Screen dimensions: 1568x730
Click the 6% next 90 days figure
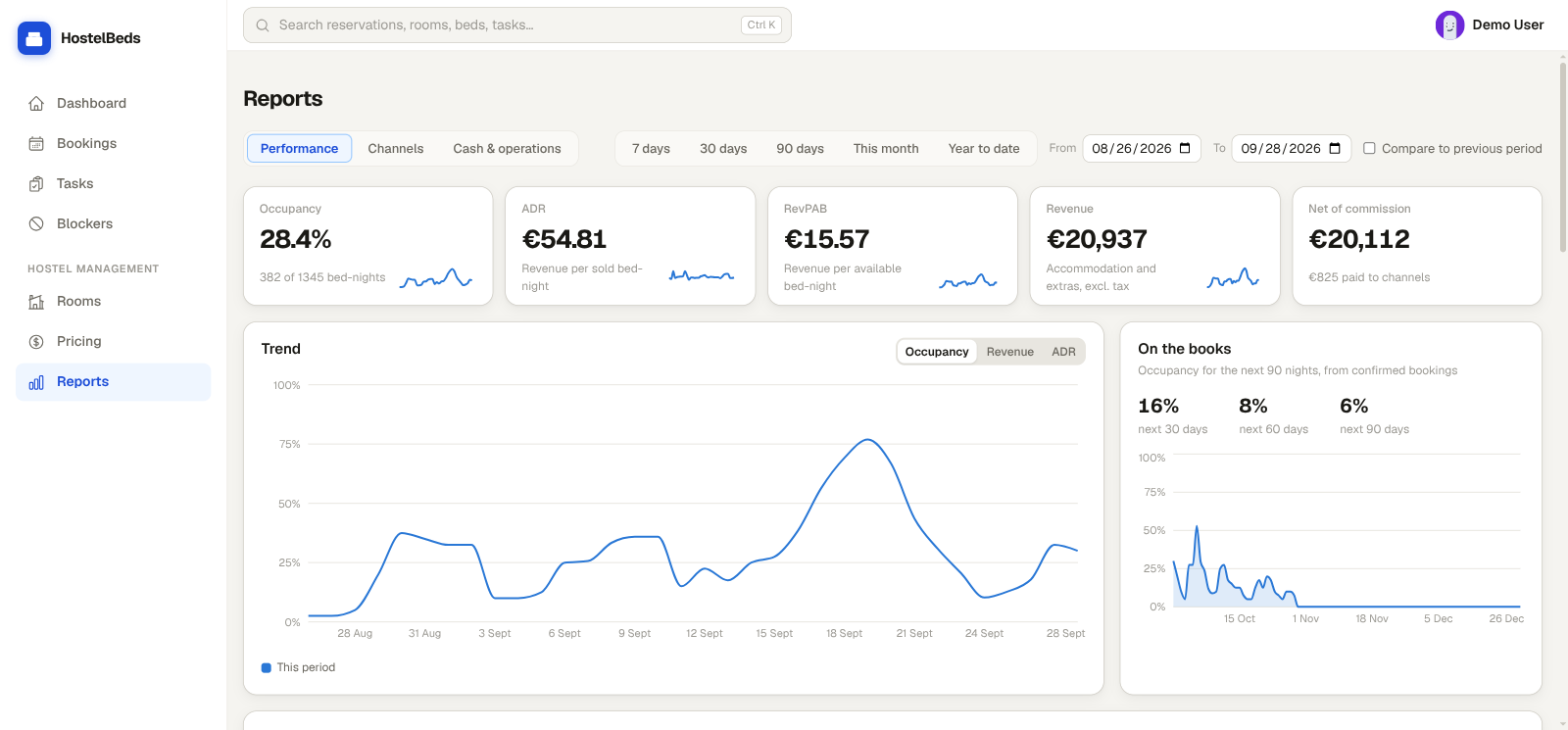pyautogui.click(x=1353, y=406)
